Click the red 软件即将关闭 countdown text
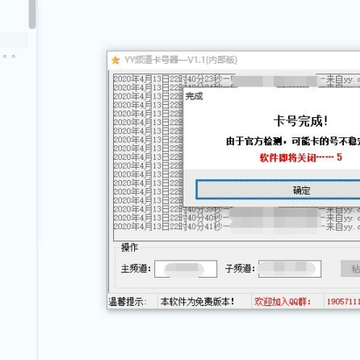The image size is (360, 360). tap(301, 158)
